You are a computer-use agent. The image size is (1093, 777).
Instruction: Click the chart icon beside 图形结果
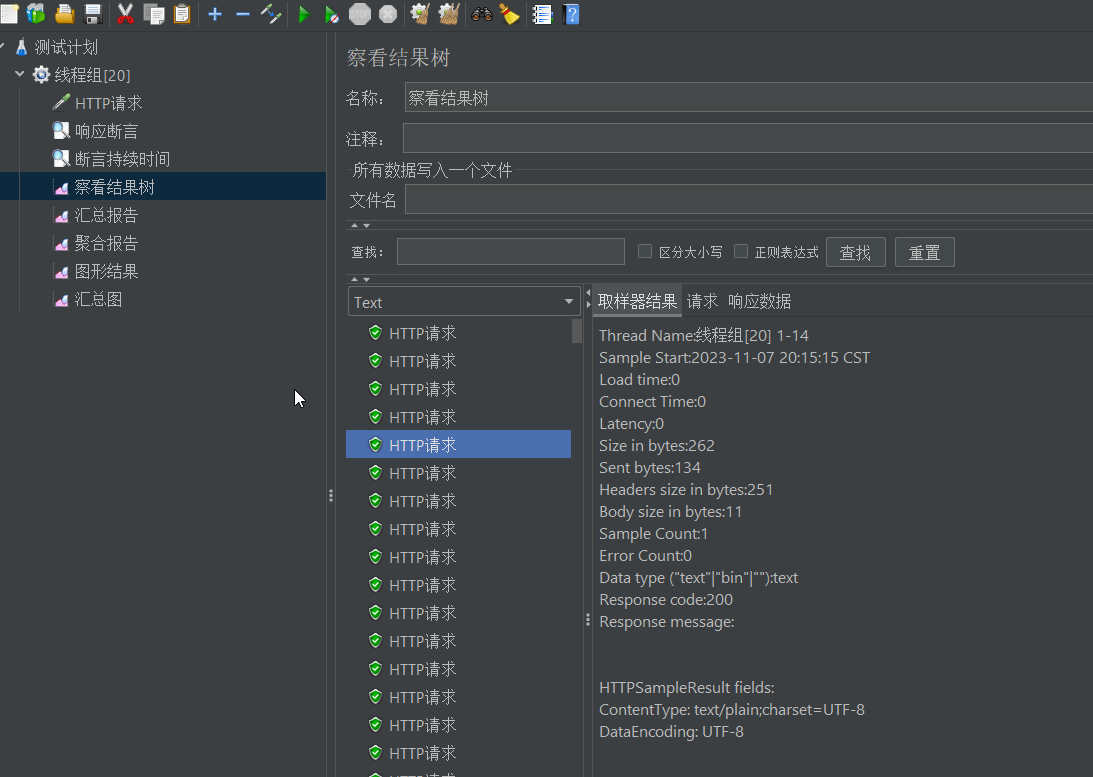point(61,272)
